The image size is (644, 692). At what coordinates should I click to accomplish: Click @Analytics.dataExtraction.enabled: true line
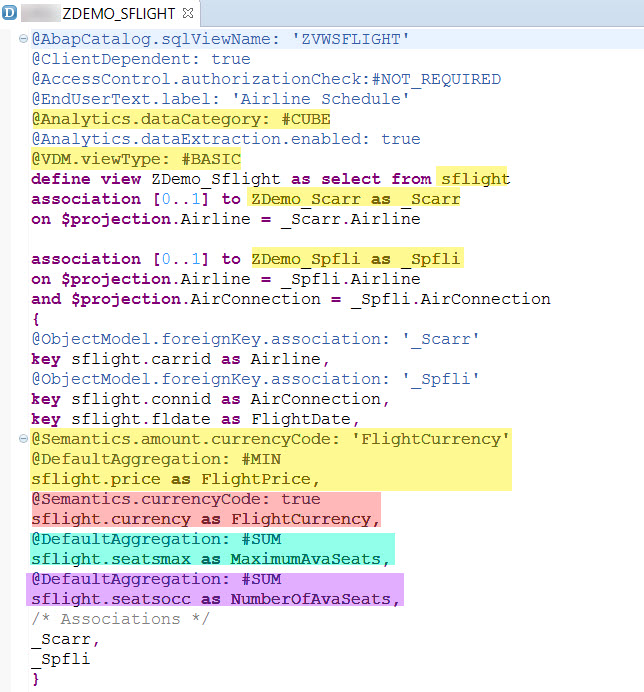pyautogui.click(x=226, y=139)
